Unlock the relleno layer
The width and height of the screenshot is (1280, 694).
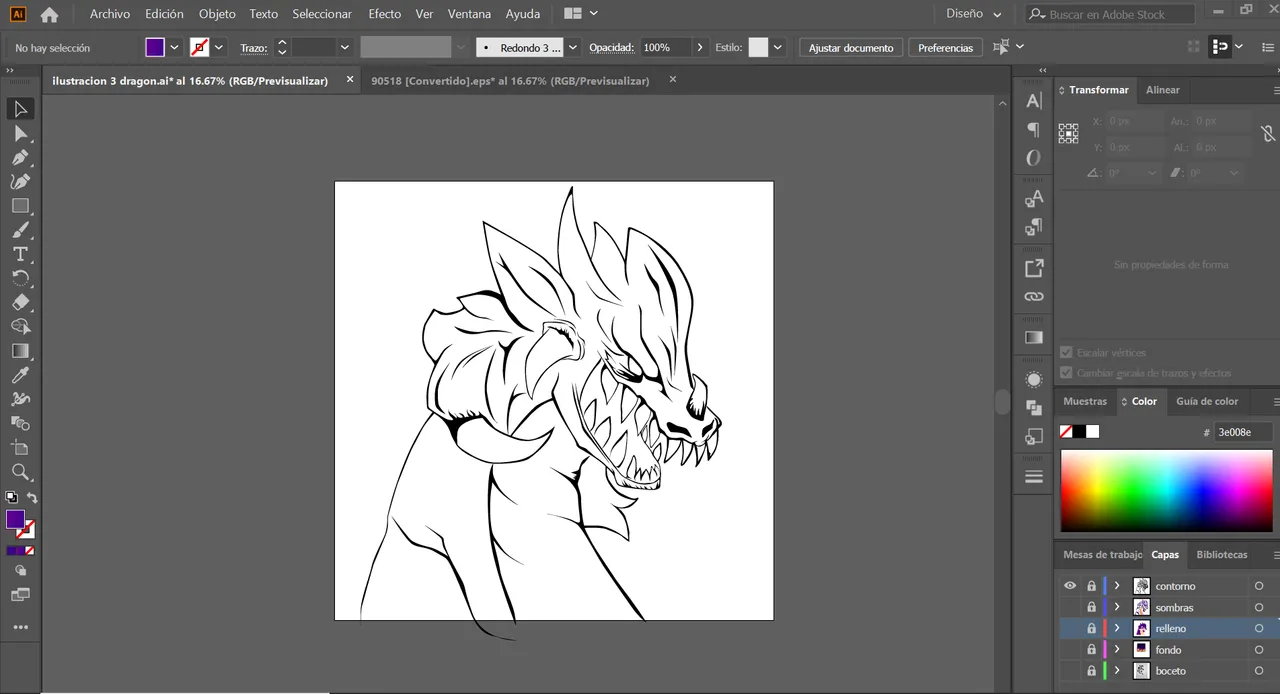pyautogui.click(x=1091, y=629)
